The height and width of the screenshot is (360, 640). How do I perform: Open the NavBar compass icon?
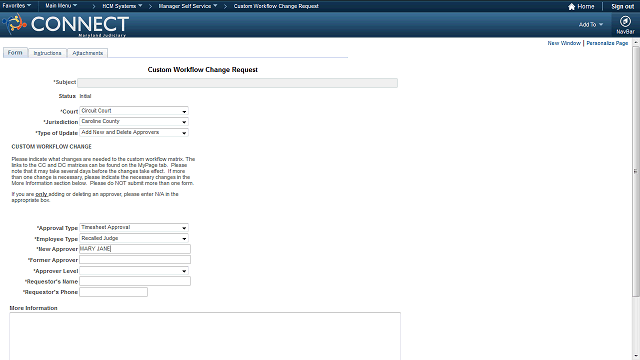pyautogui.click(x=625, y=21)
